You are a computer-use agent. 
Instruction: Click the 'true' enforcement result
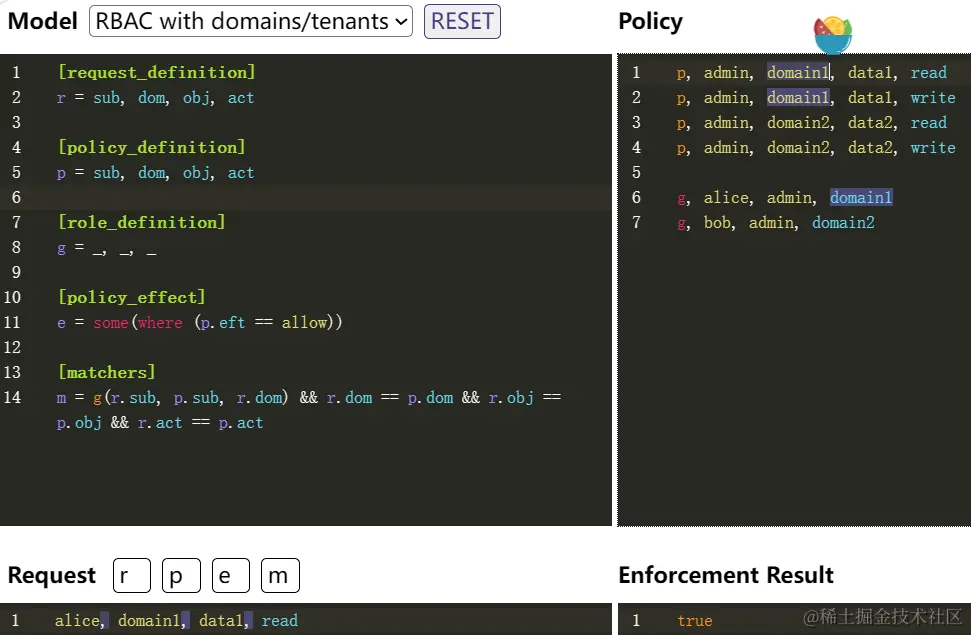click(695, 621)
